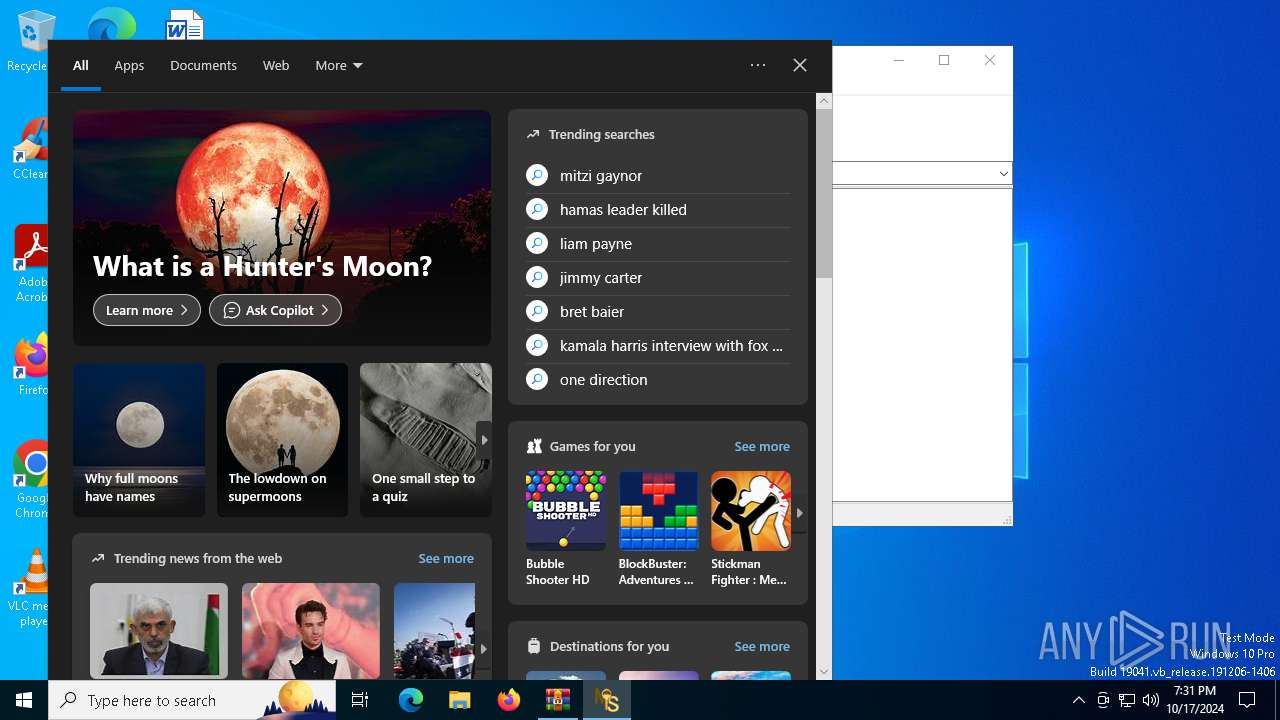
Task: Close the search panel
Action: tap(800, 65)
